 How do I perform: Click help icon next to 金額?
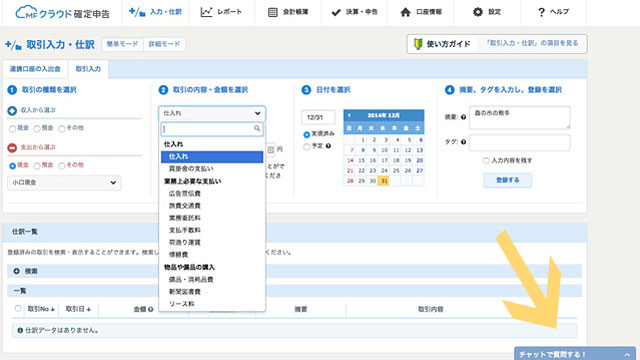coord(151,310)
